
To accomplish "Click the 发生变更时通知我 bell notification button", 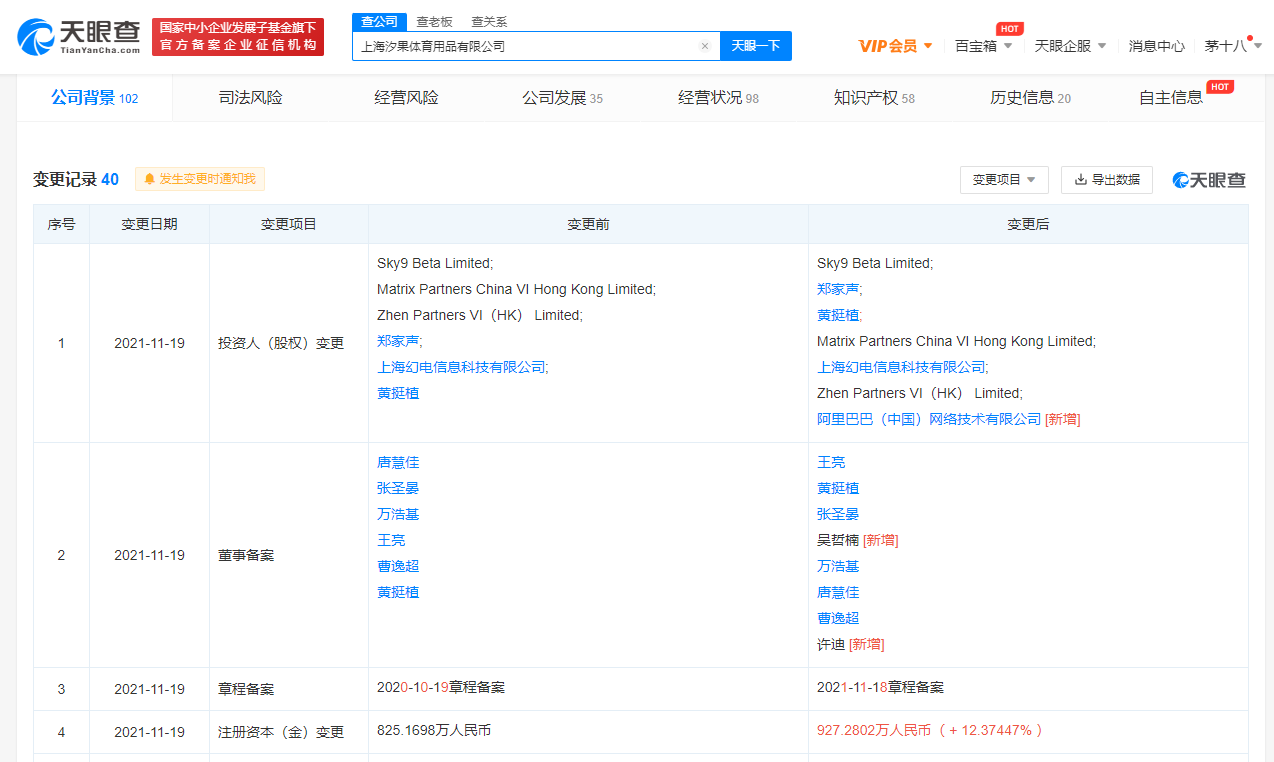I will [x=200, y=179].
